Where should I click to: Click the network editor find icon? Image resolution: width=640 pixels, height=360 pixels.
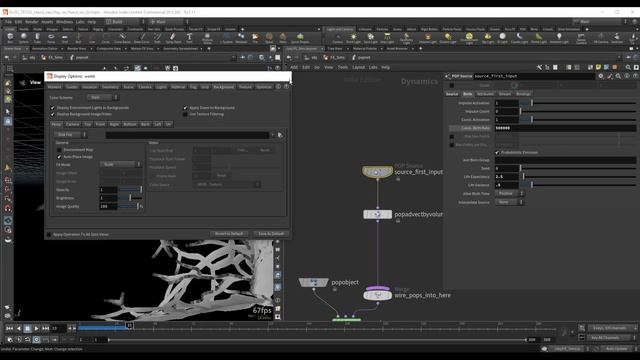point(628,67)
